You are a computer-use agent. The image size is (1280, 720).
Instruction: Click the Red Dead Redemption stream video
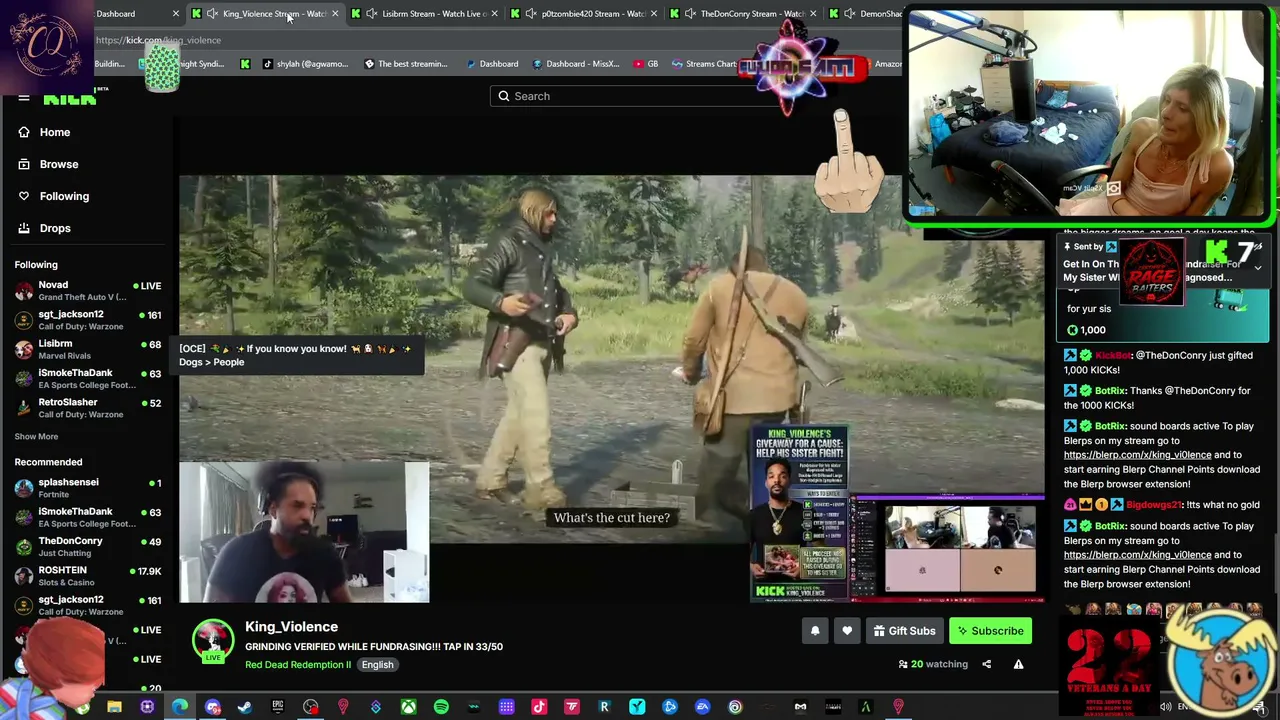(612, 389)
